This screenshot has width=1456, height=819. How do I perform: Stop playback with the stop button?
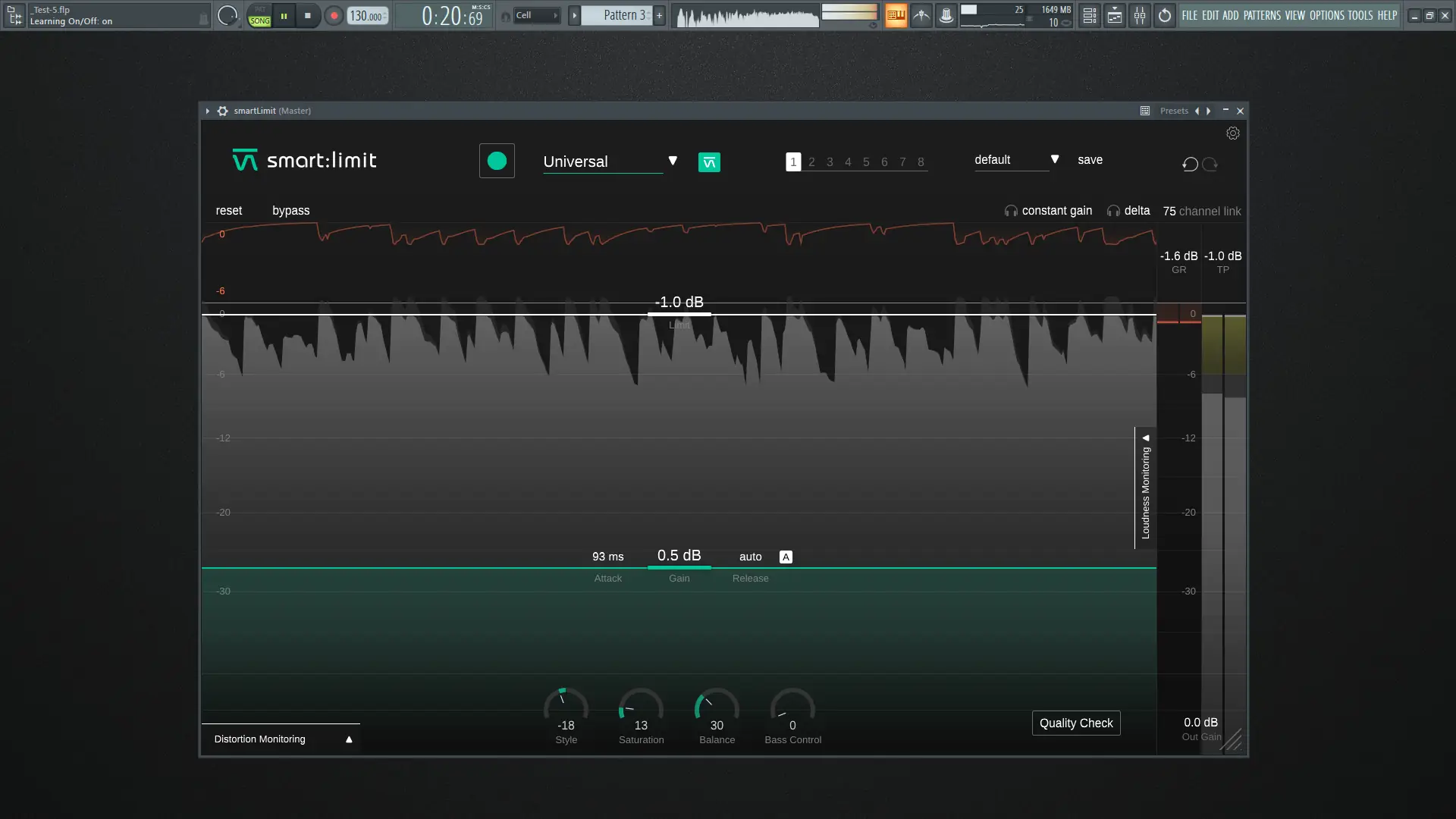coord(307,15)
